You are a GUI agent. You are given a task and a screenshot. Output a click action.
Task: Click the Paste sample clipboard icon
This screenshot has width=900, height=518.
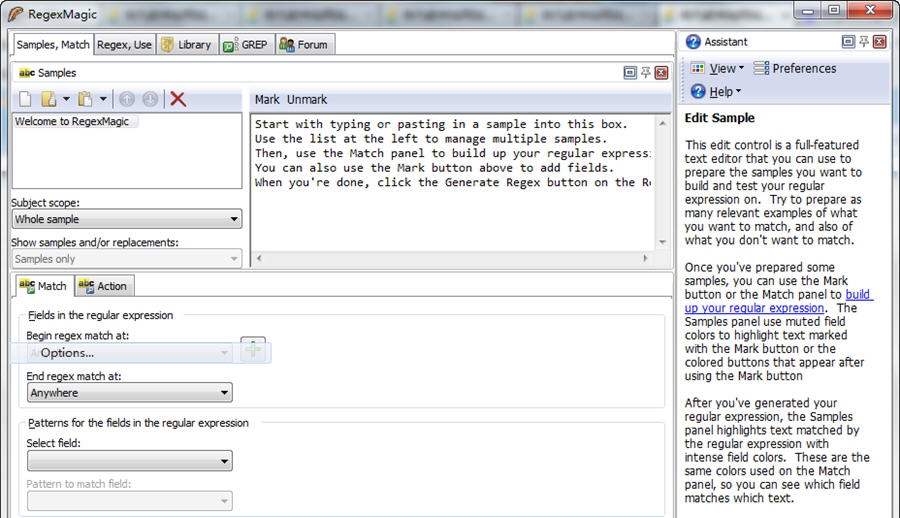point(85,99)
